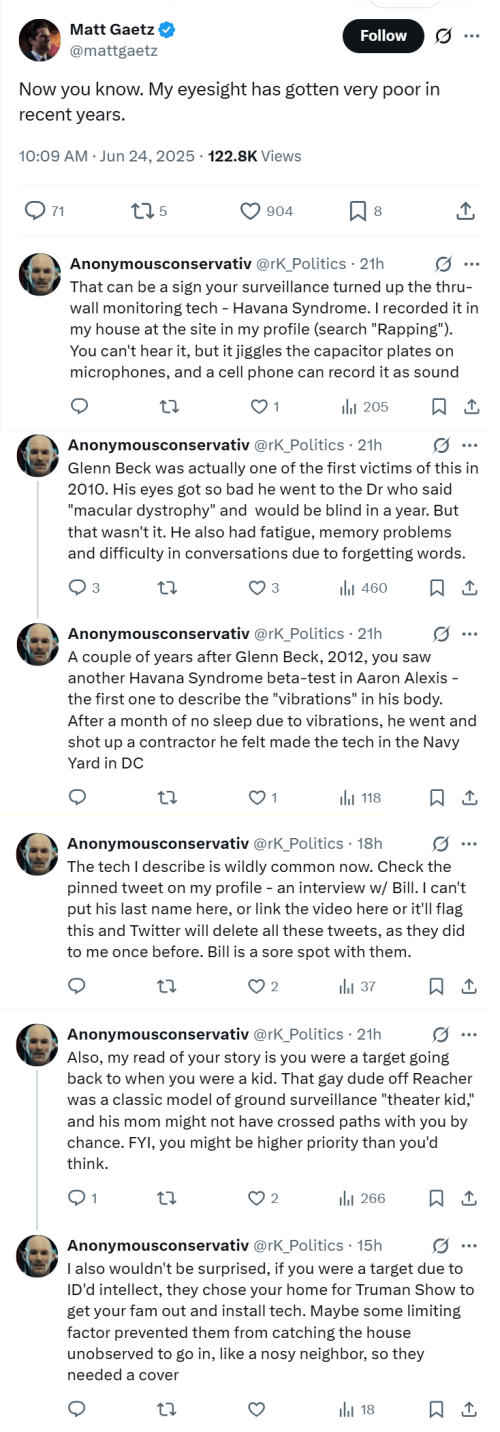Bookmark the pinned tweet interview reply
Screen dimensions: 500x1432
[436, 986]
